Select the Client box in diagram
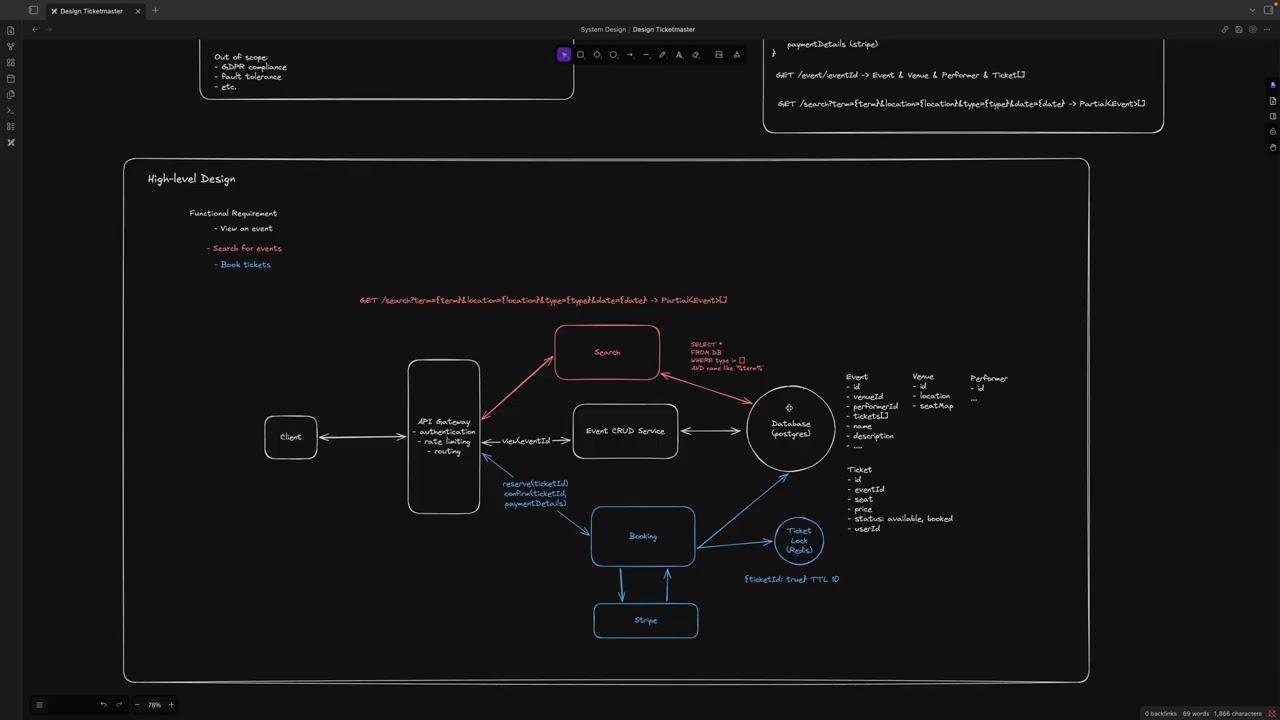The width and height of the screenshot is (1280, 720). pyautogui.click(x=291, y=437)
